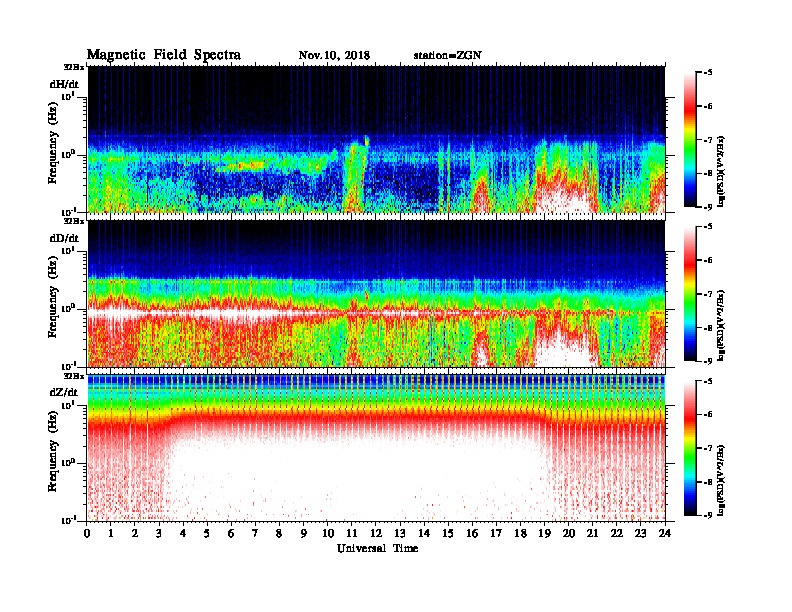Click the "1" hour tick label
This screenshot has height=612, width=792.
coord(112,534)
